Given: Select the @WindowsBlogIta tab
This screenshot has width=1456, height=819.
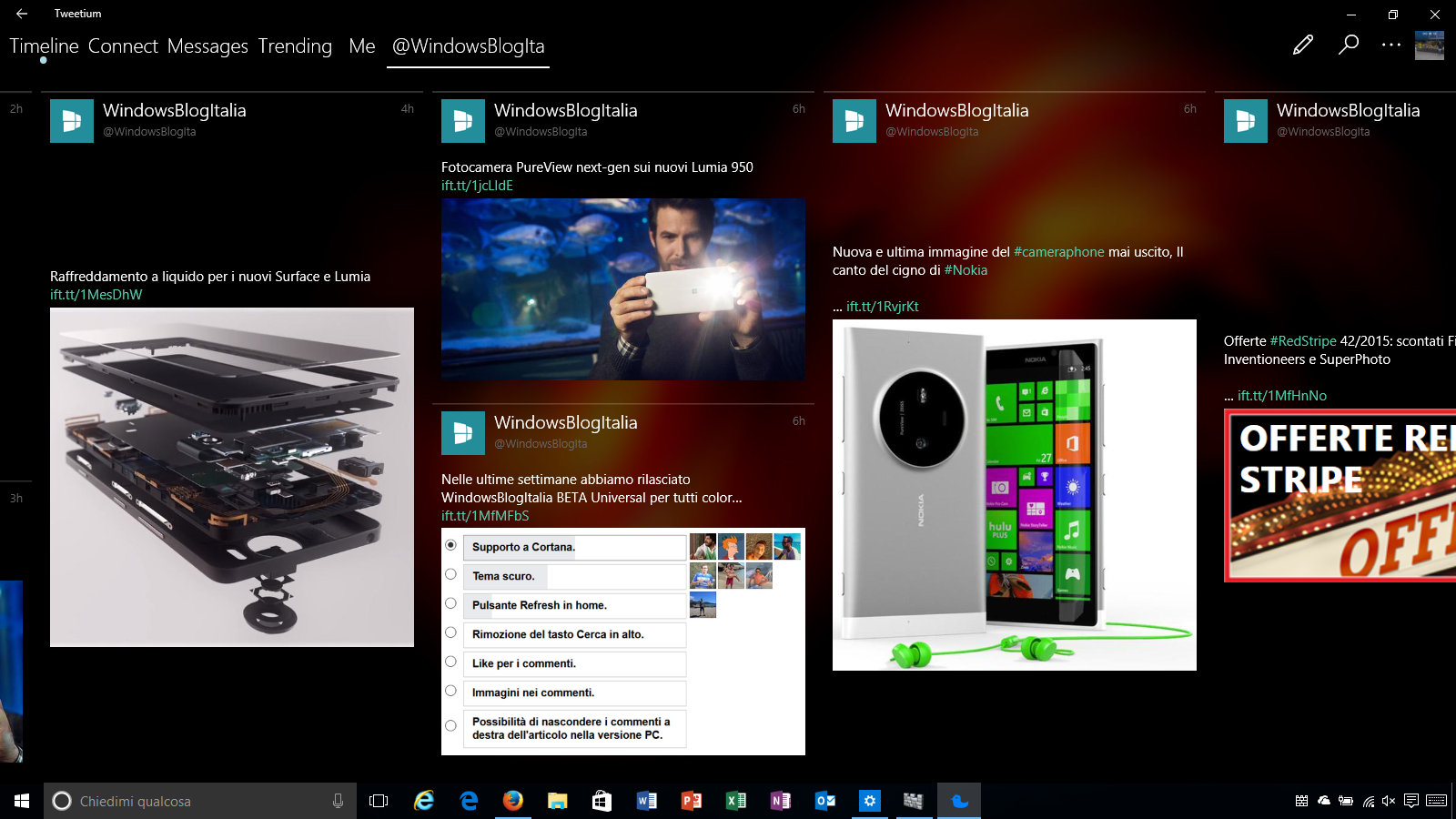Looking at the screenshot, I should click(x=468, y=45).
